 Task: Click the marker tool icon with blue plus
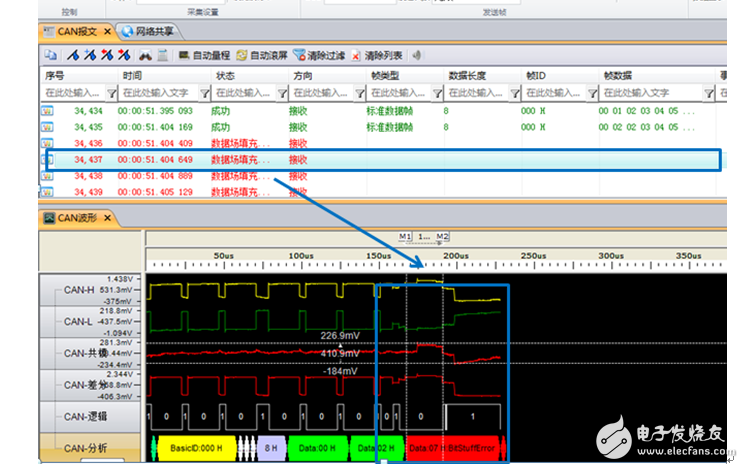click(x=90, y=56)
